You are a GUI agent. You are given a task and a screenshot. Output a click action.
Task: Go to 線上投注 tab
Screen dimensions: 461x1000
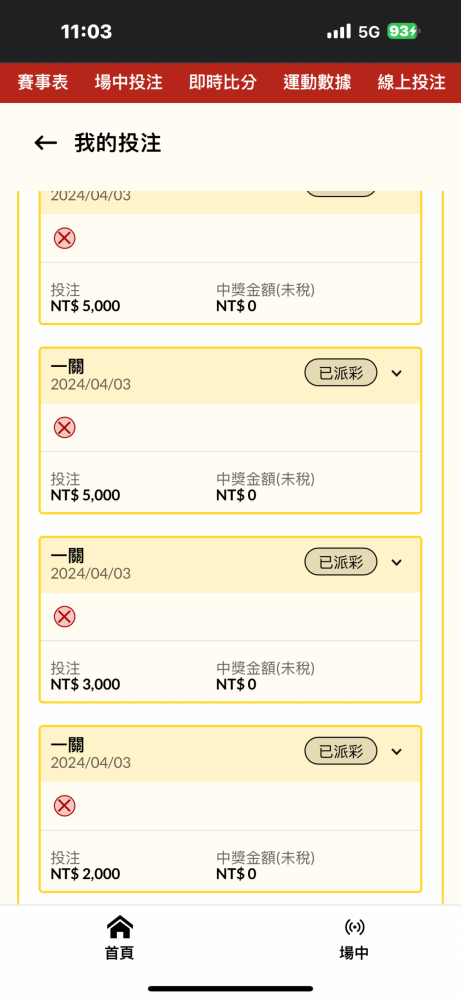[x=412, y=82]
